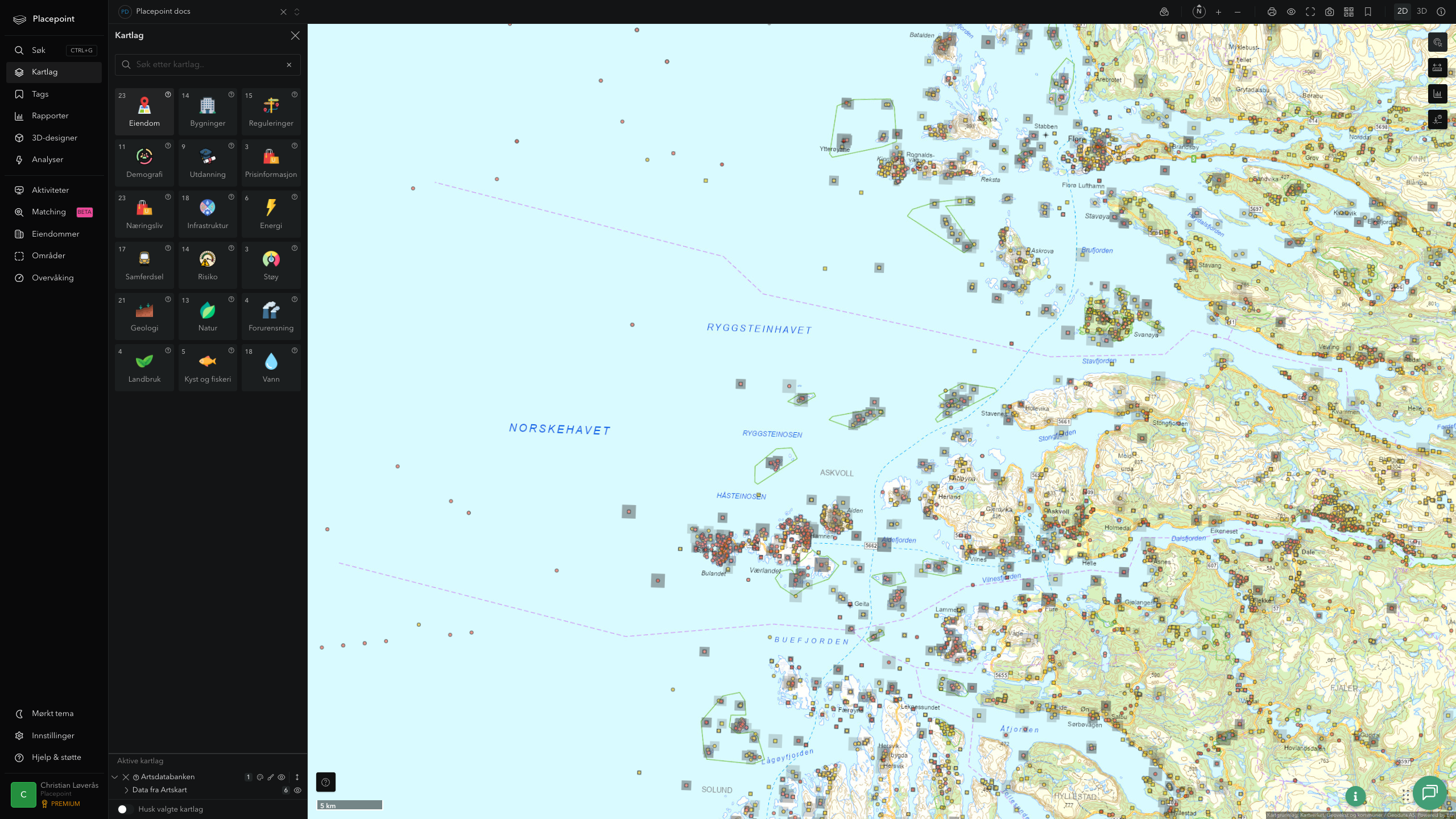Viewport: 1456px width, 819px height.
Task: Open the chat support bubble
Action: (x=1429, y=792)
